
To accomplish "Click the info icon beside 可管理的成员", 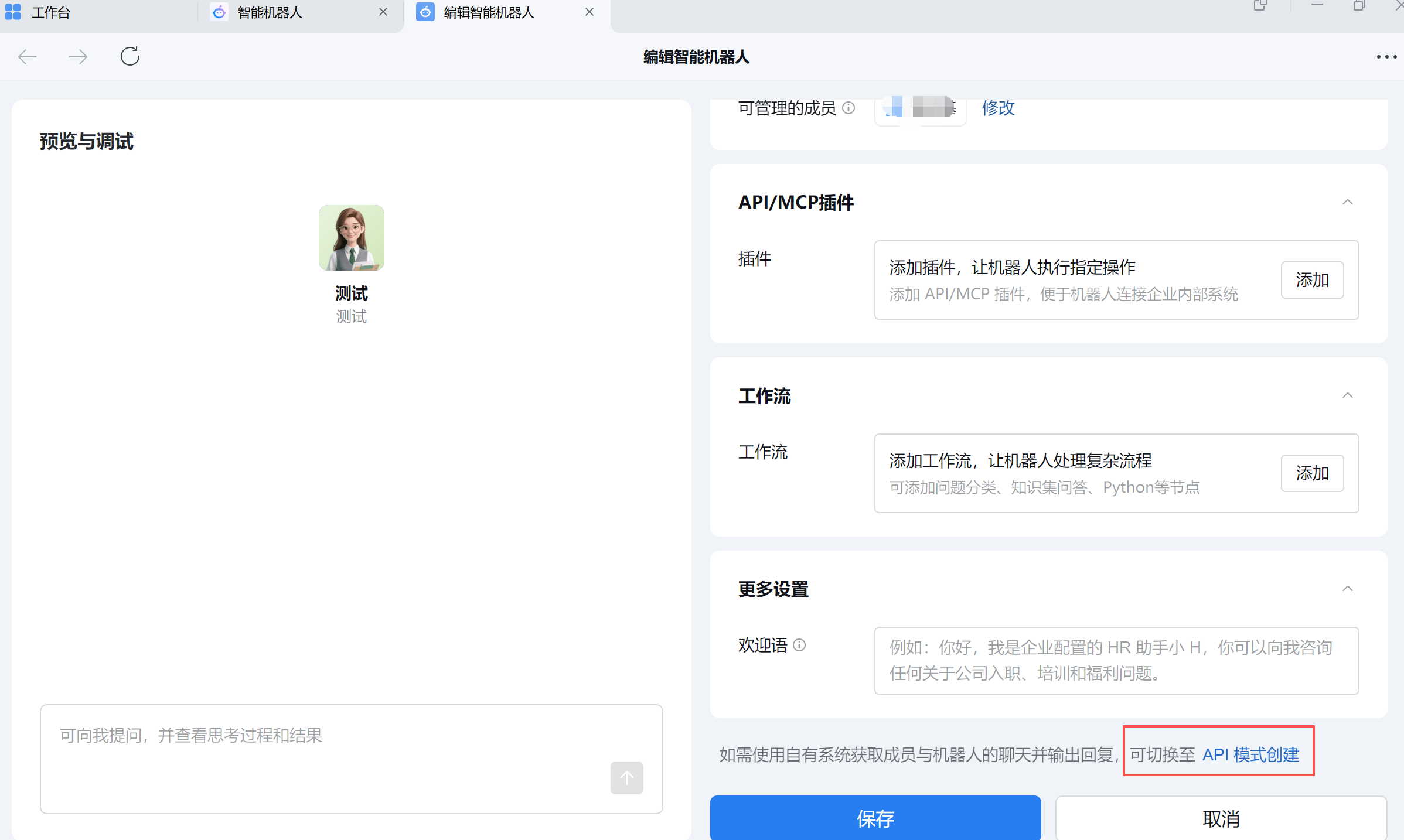I will [x=848, y=108].
